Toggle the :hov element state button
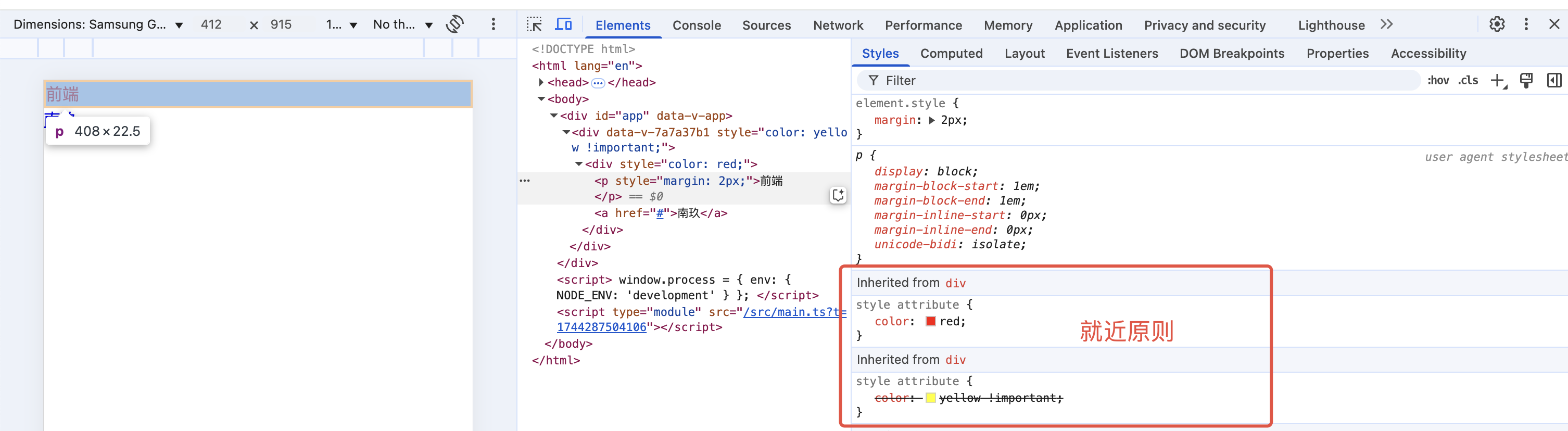Image resolution: width=1568 pixels, height=431 pixels. pos(1438,80)
